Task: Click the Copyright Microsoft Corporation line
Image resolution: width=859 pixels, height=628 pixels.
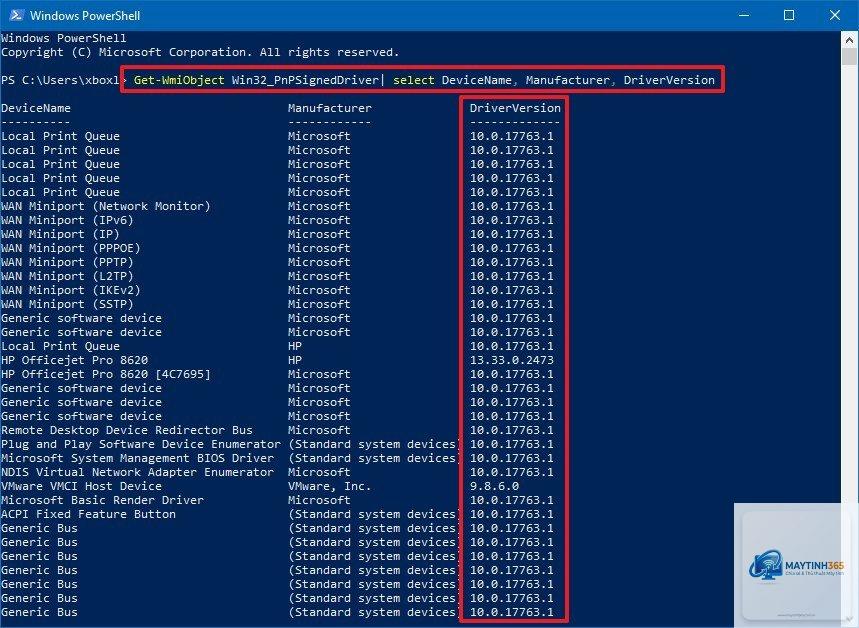Action: pyautogui.click(x=200, y=52)
